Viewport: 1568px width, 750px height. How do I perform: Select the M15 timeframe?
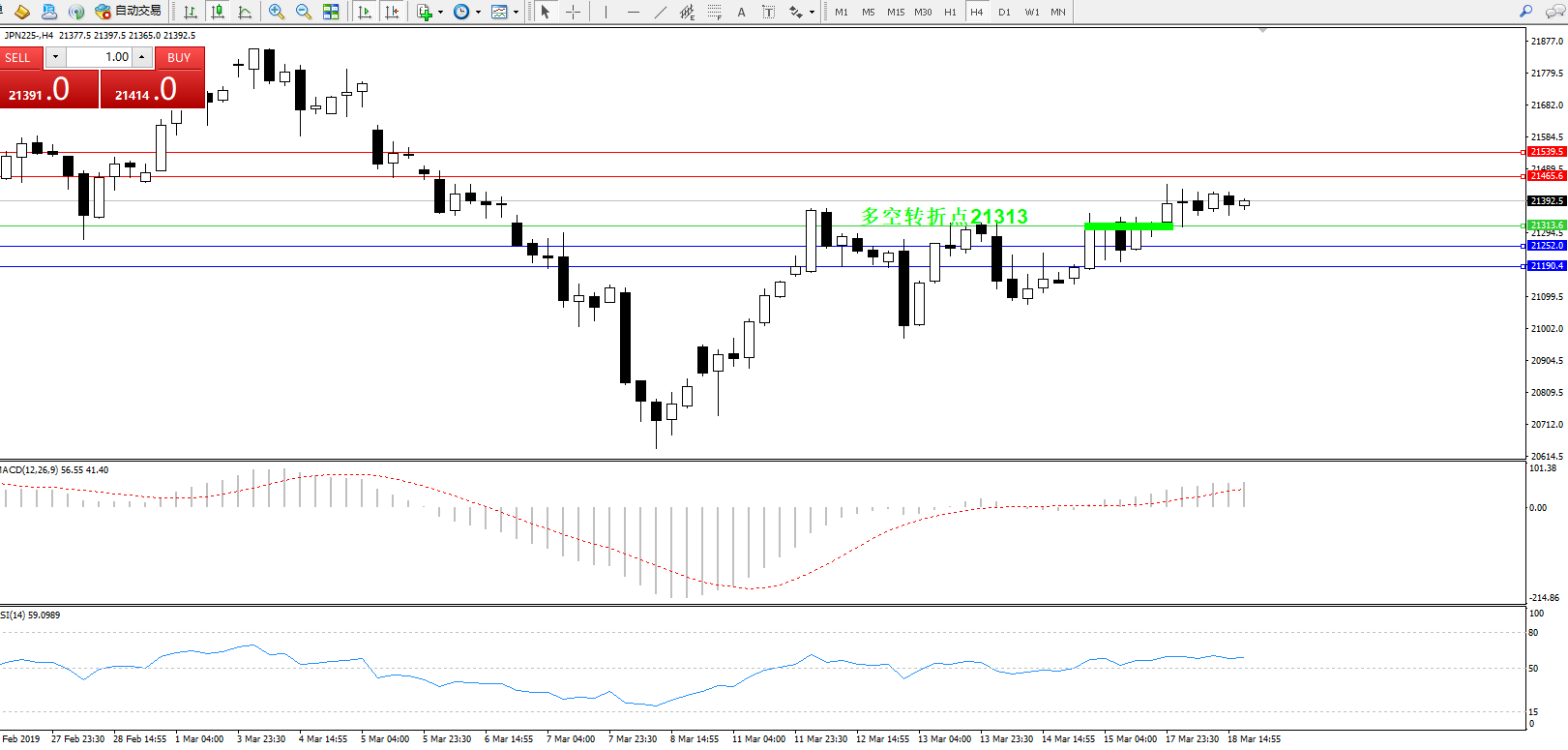pos(896,12)
